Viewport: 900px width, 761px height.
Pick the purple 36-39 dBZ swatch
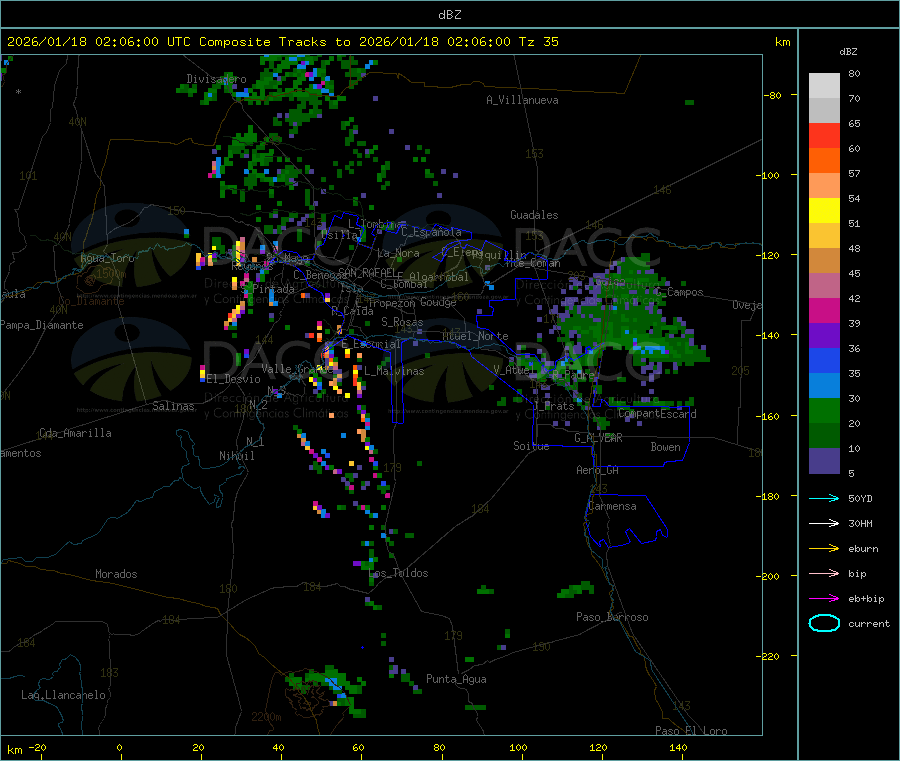[824, 336]
